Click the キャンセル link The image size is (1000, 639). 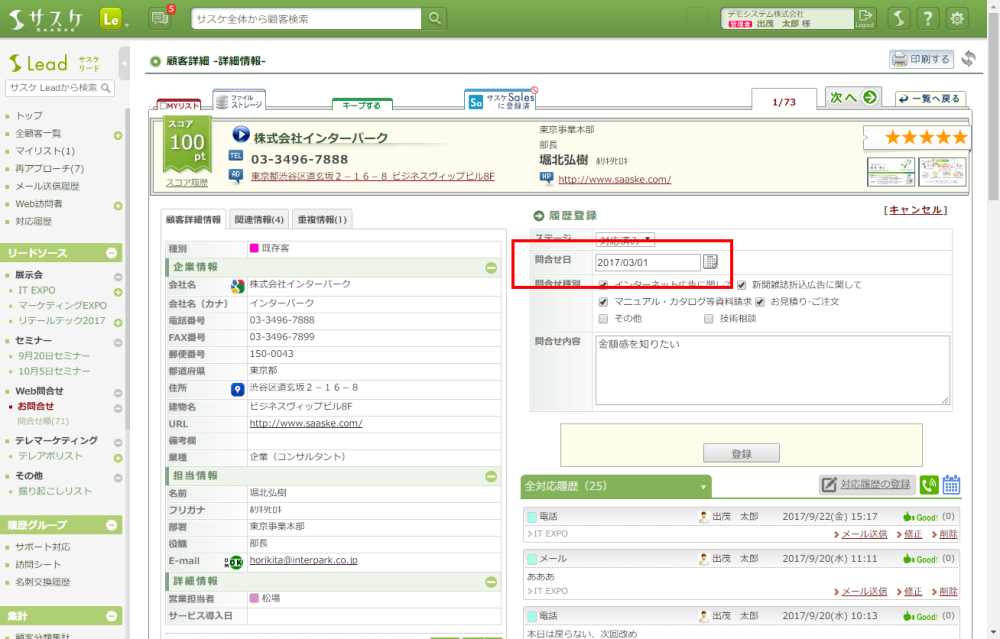914,210
